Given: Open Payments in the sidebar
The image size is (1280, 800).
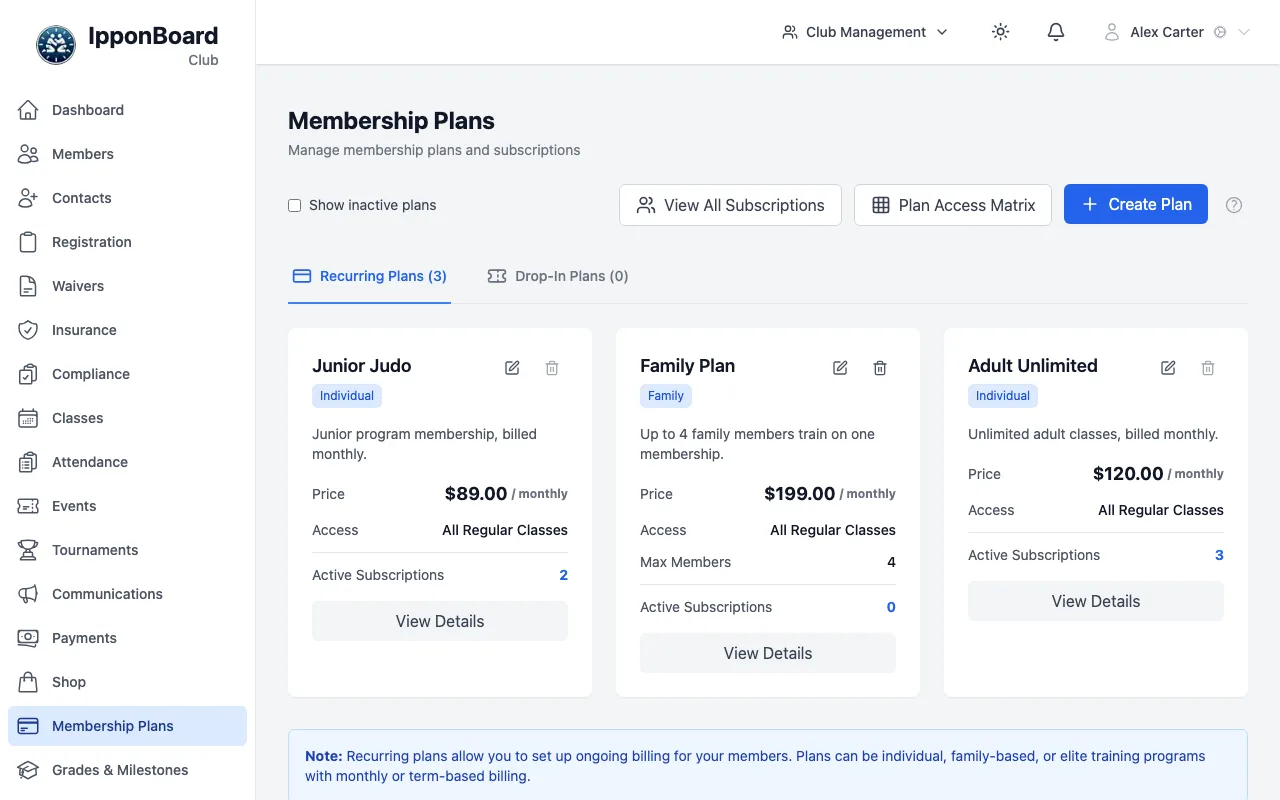Looking at the screenshot, I should (127, 638).
